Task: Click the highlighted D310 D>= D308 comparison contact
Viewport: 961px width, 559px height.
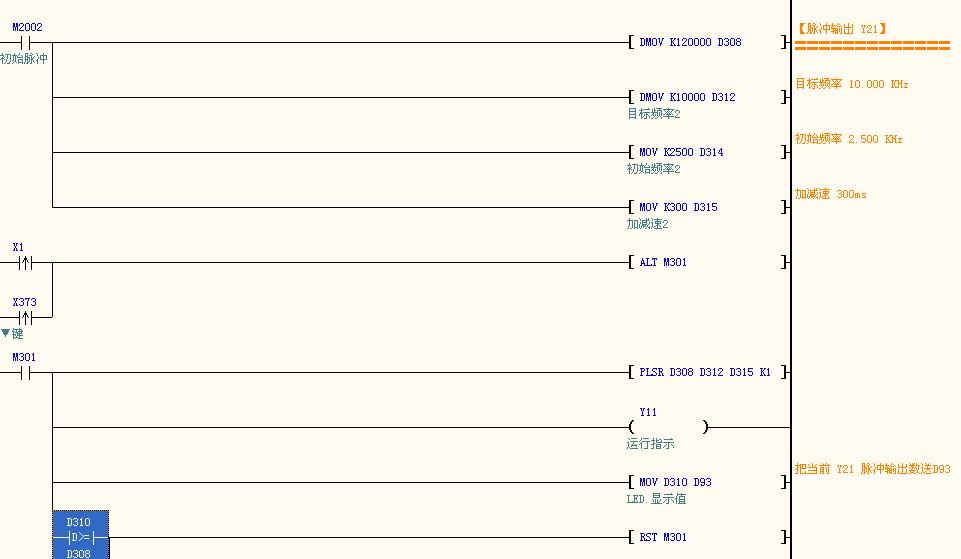Action: 80,537
